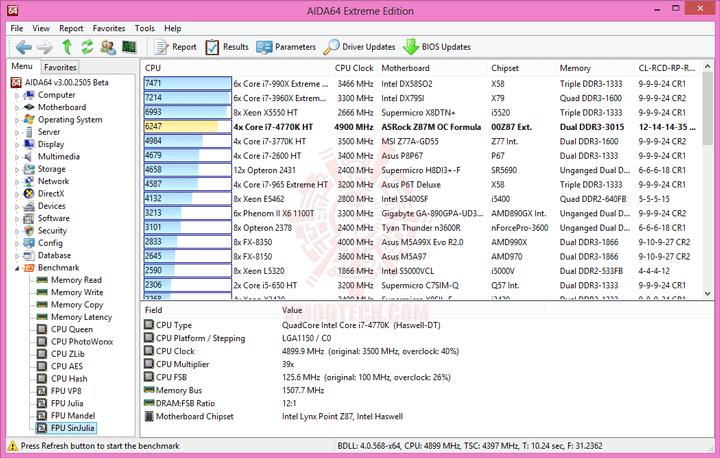720x458 pixels.
Task: Open the Results toolbar button
Action: [x=227, y=47]
